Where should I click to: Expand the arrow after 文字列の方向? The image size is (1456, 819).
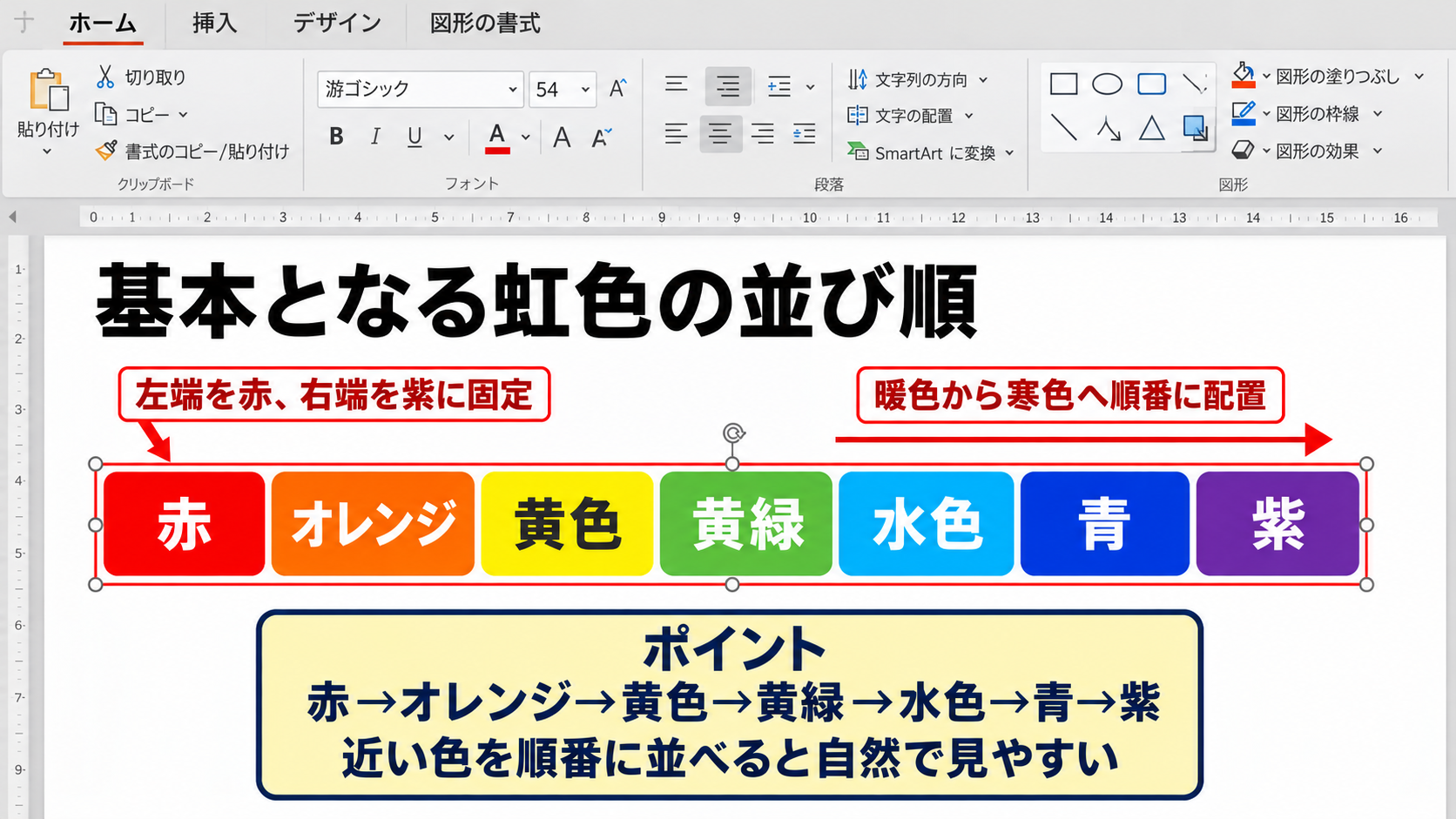click(x=983, y=80)
